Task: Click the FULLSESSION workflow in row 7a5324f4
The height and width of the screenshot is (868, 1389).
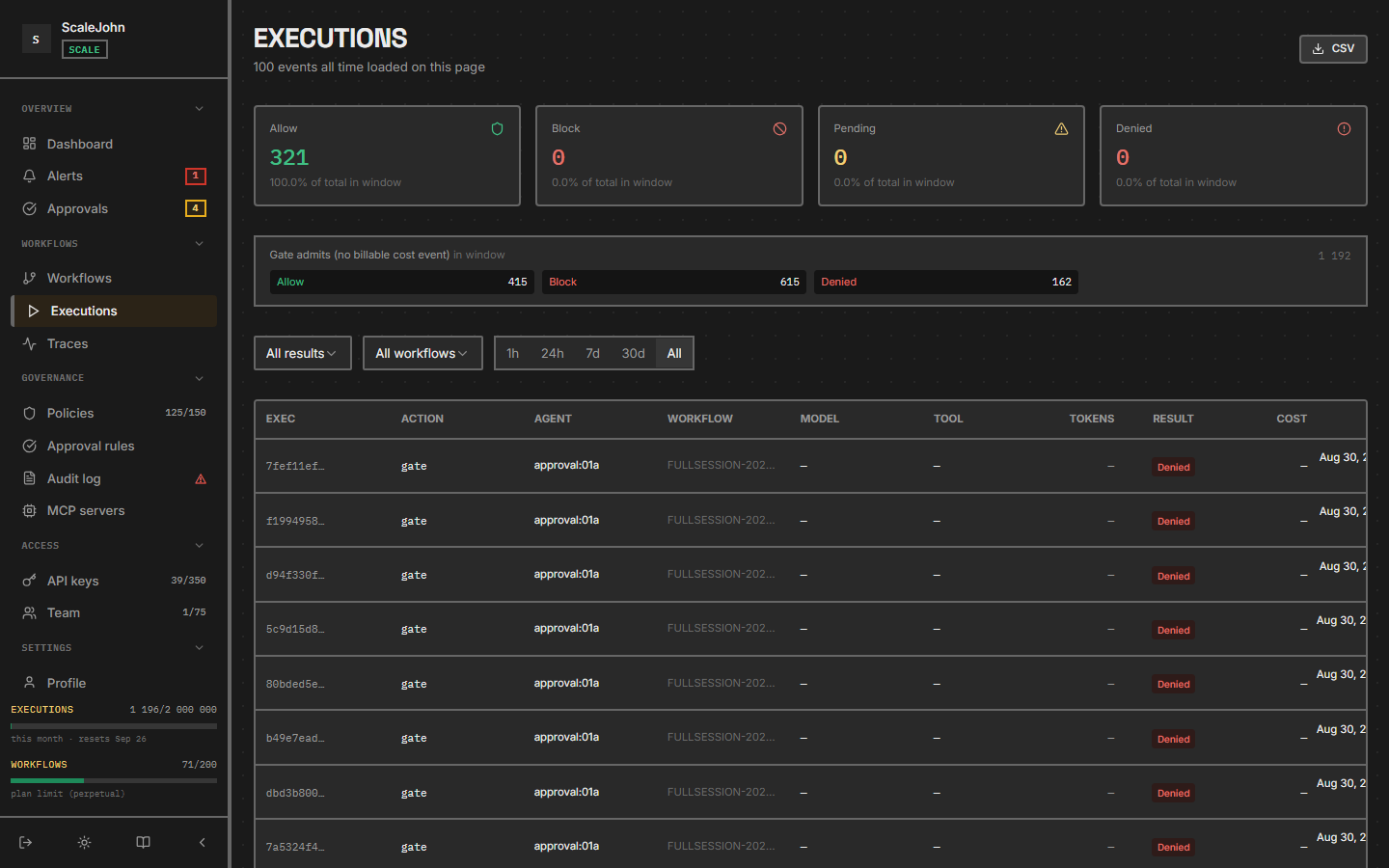Action: (722, 846)
